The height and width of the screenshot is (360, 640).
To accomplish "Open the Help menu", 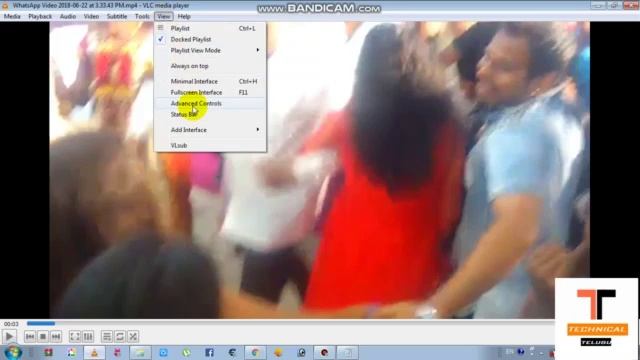I will tap(184, 16).
